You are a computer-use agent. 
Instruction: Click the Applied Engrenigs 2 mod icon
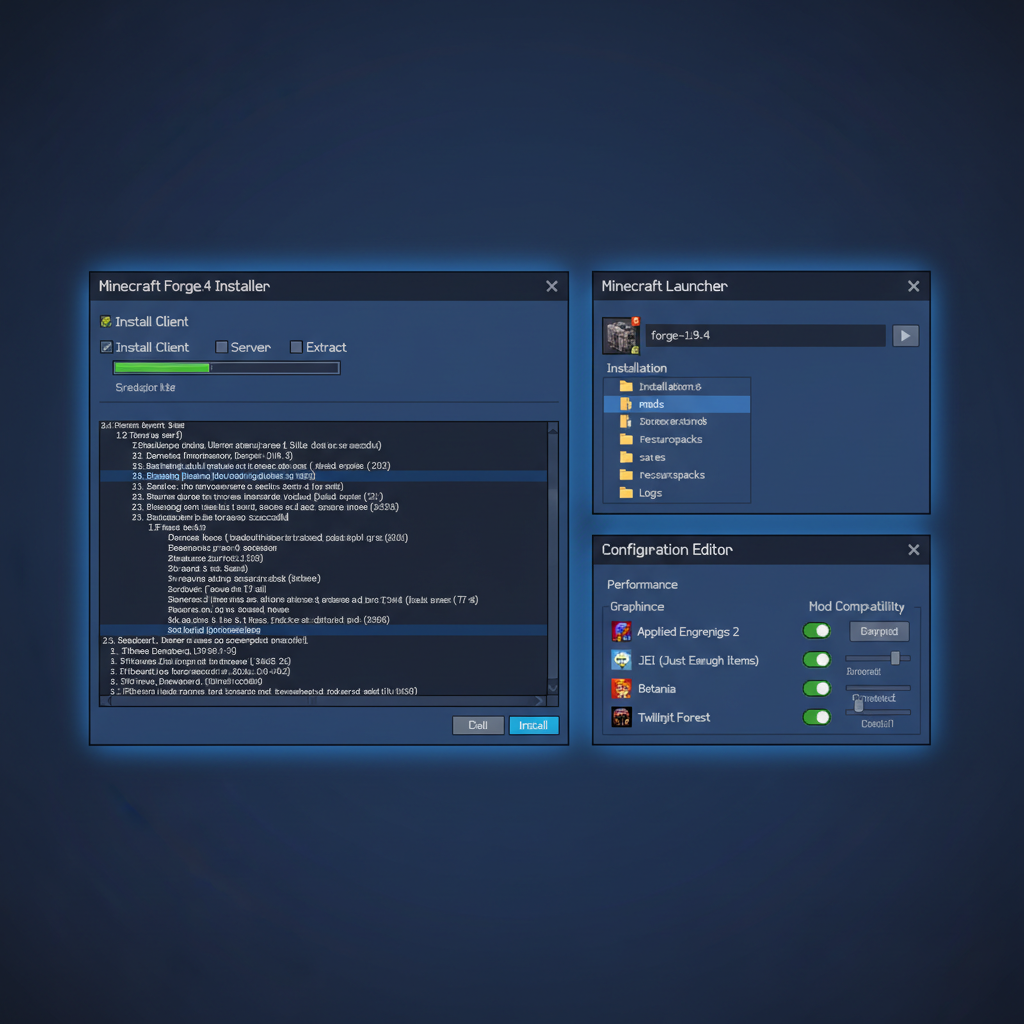(x=621, y=632)
